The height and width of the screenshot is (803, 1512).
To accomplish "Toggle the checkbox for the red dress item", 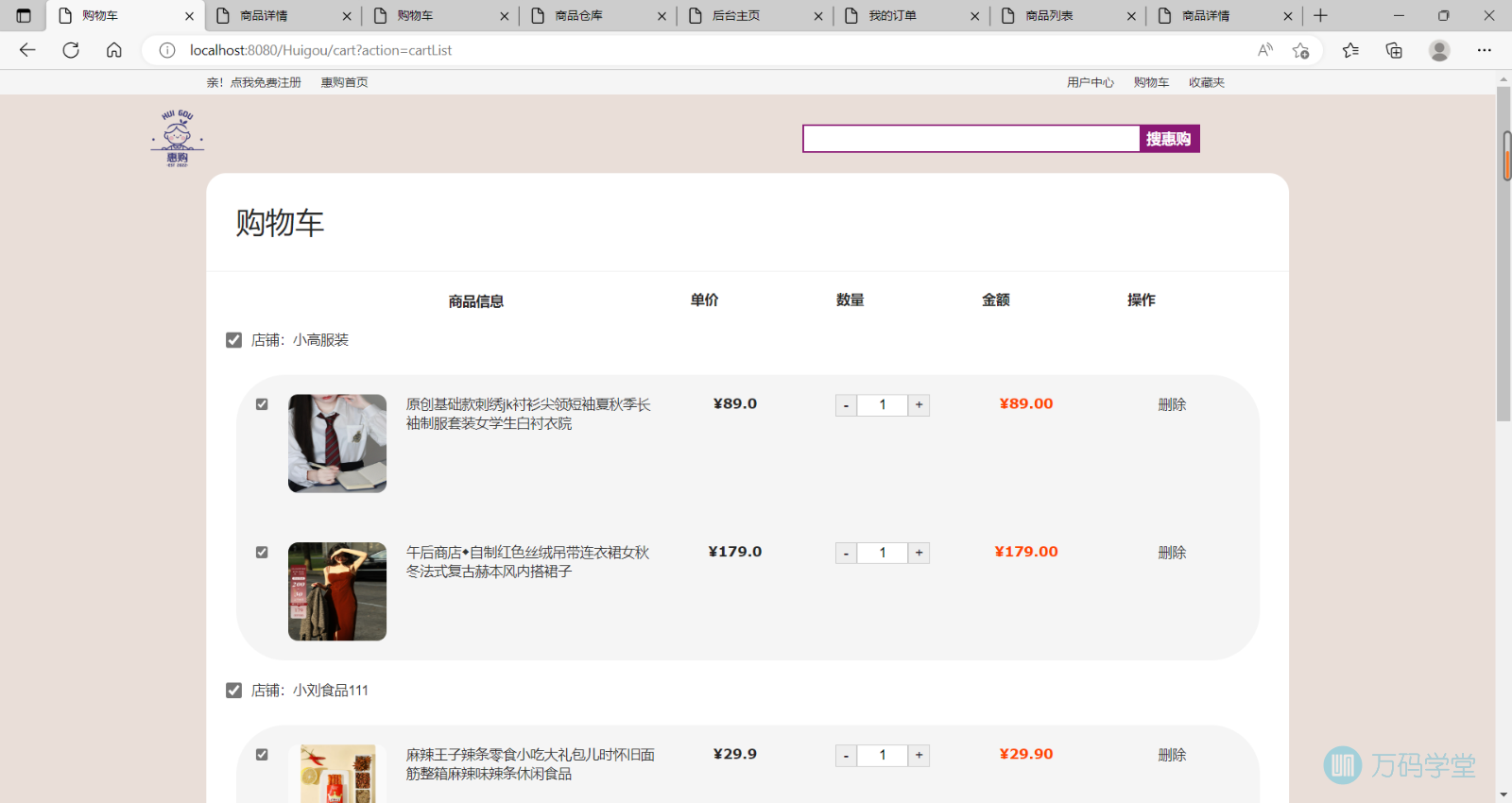I will point(262,553).
